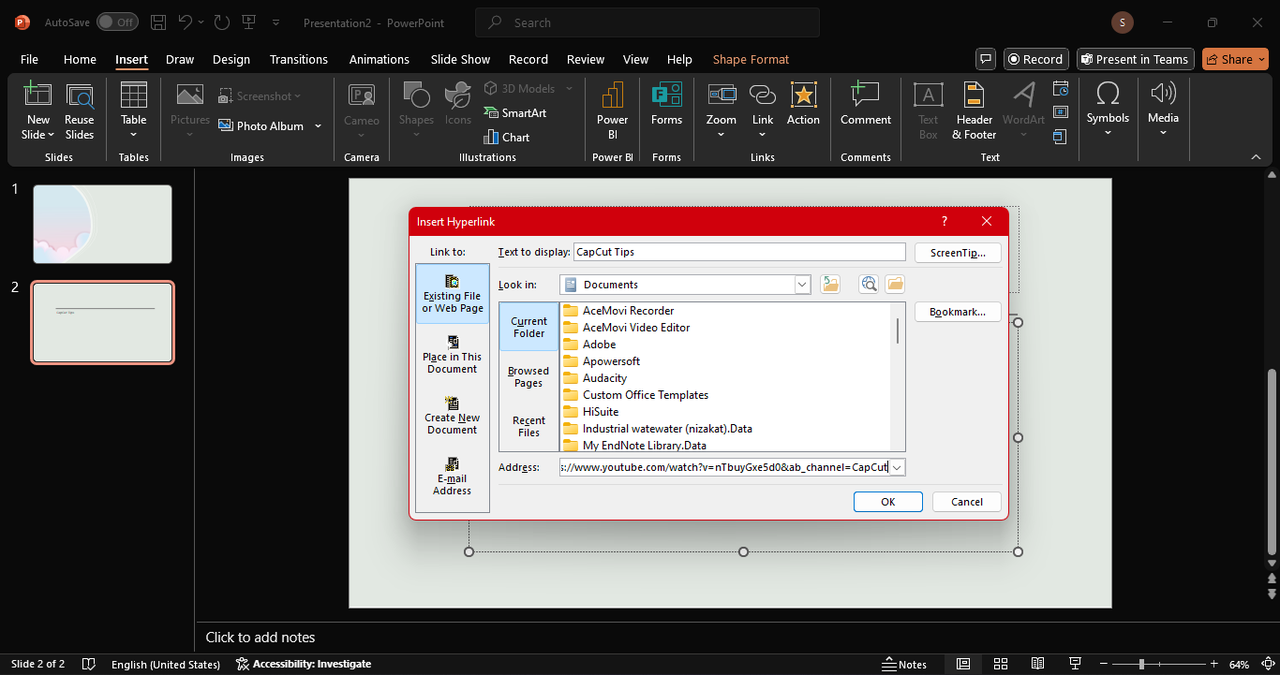This screenshot has width=1280, height=675.
Task: Collapse the ribbon with the chevron
Action: [1256, 157]
